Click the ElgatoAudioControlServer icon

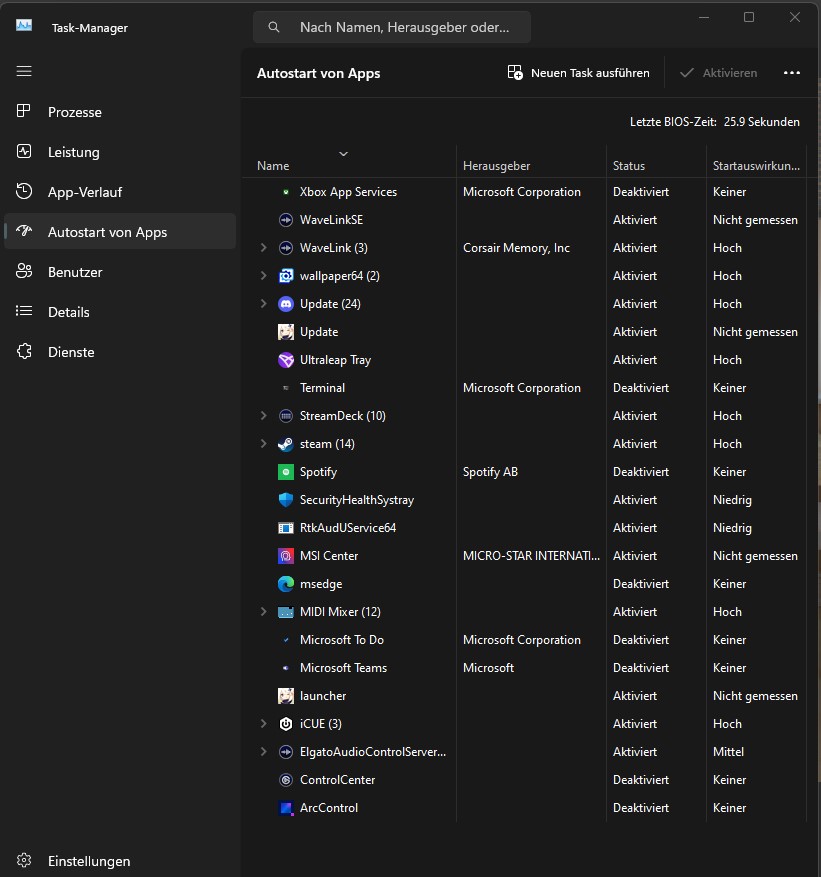(x=286, y=752)
